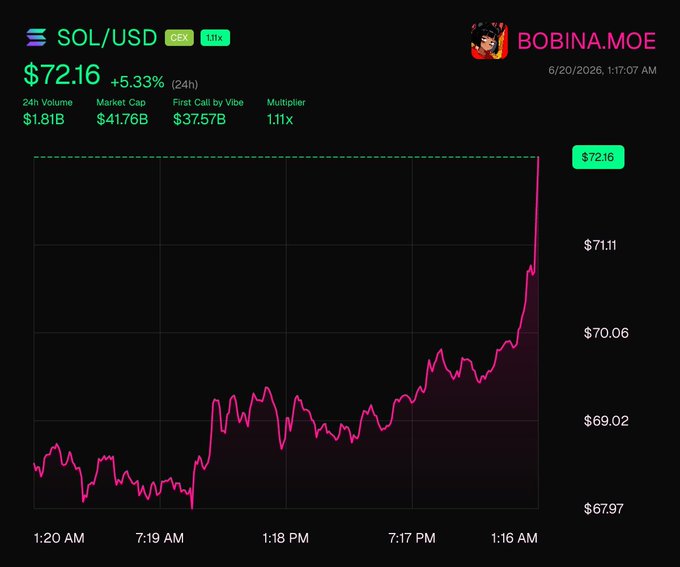Open the BOBINA.MOE link
This screenshot has width=680, height=567.
click(x=586, y=41)
